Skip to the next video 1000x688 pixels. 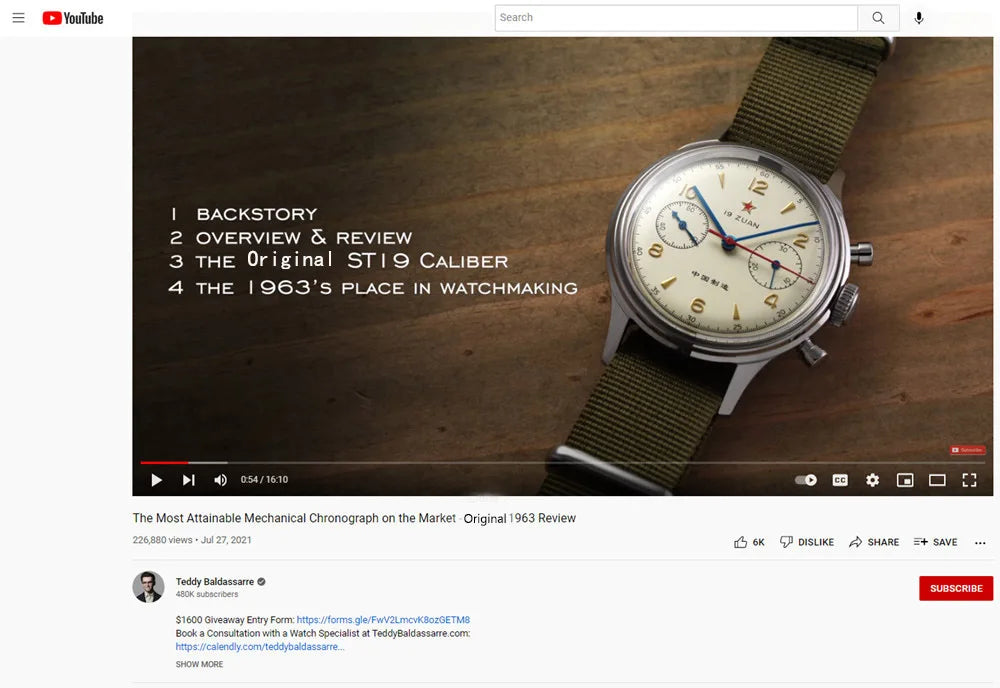(x=188, y=480)
